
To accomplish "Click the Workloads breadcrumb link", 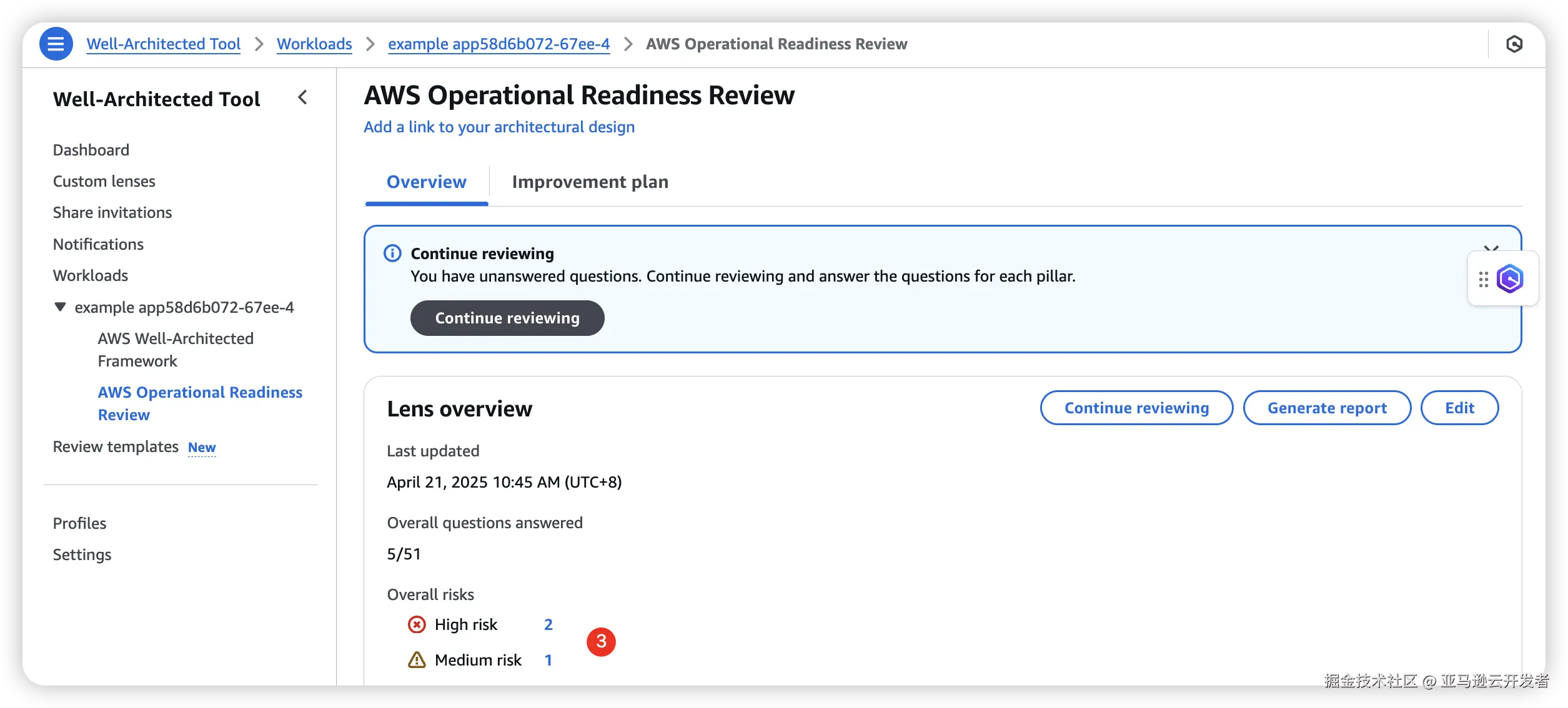I will click(314, 44).
